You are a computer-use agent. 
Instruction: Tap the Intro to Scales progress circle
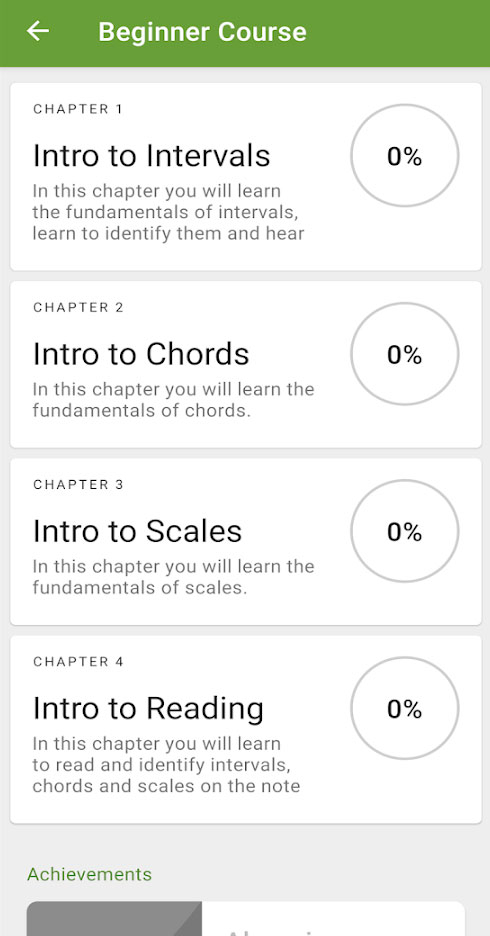coord(405,531)
